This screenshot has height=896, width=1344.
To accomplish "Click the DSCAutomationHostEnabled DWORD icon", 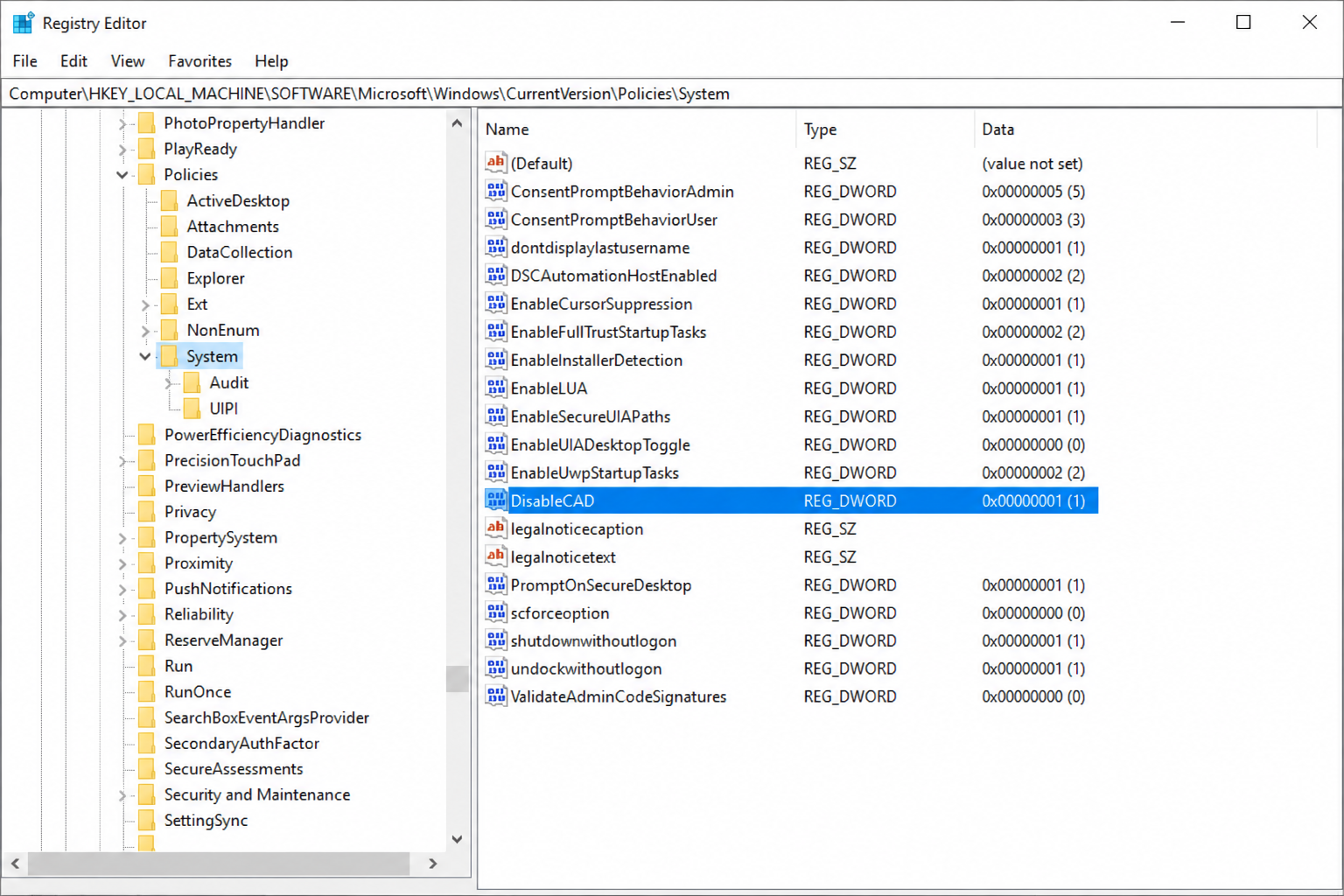I will pyautogui.click(x=496, y=275).
